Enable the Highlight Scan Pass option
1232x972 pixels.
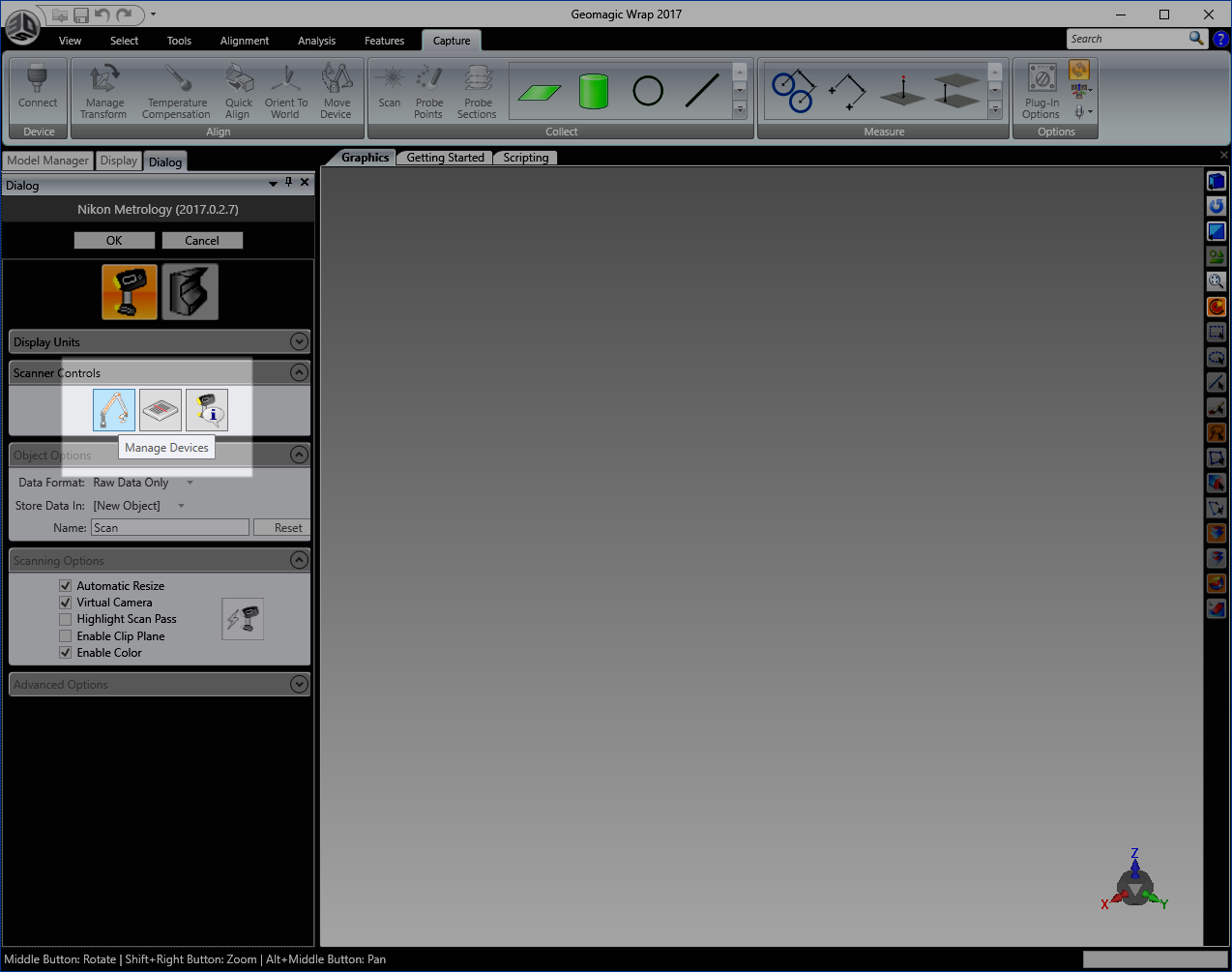(65, 619)
